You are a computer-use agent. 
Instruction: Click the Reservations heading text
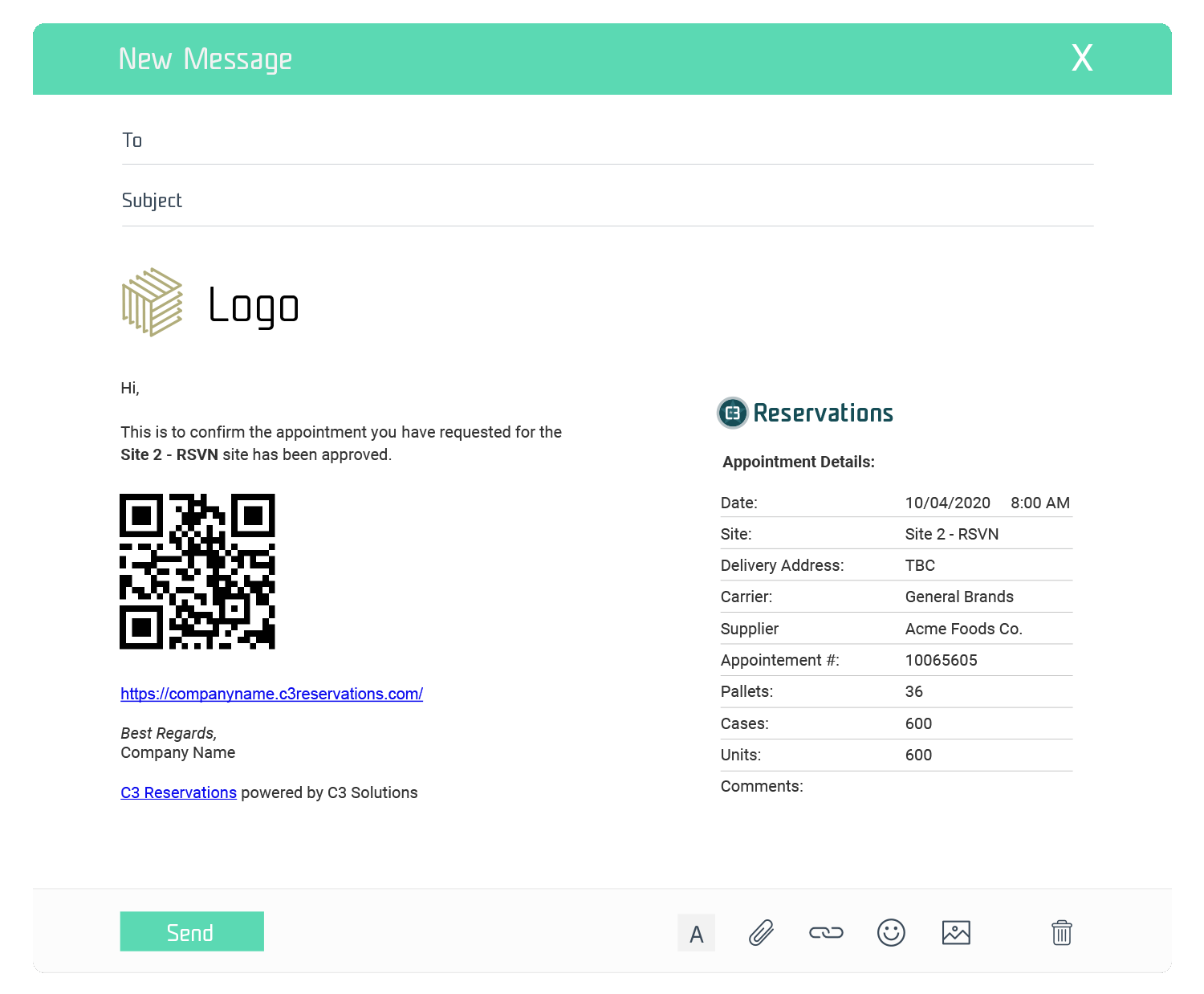click(823, 413)
